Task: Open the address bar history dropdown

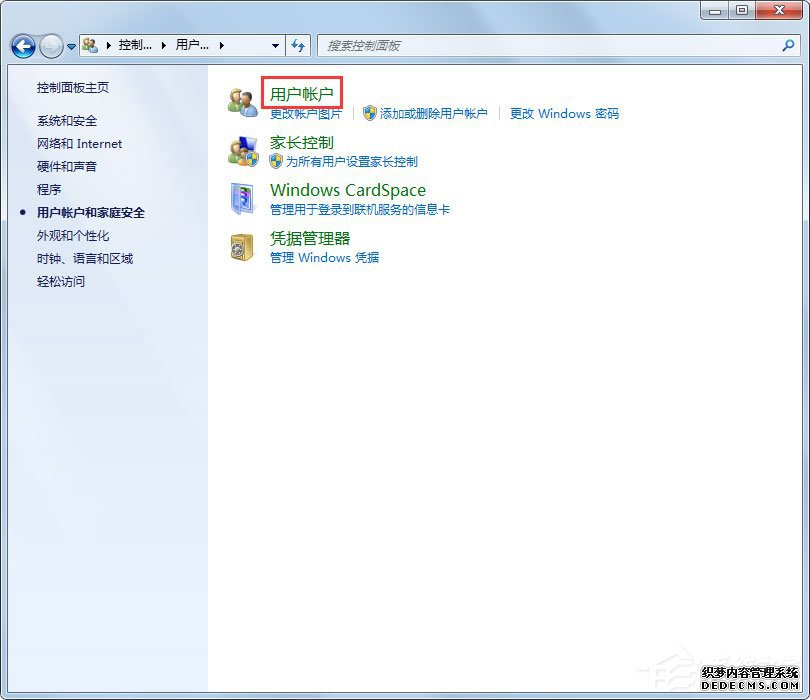Action: 275,45
